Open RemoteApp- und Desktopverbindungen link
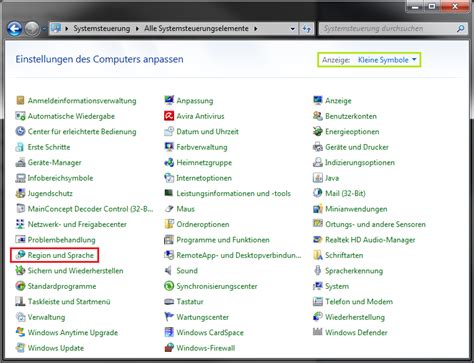The image size is (474, 363). 239,255
